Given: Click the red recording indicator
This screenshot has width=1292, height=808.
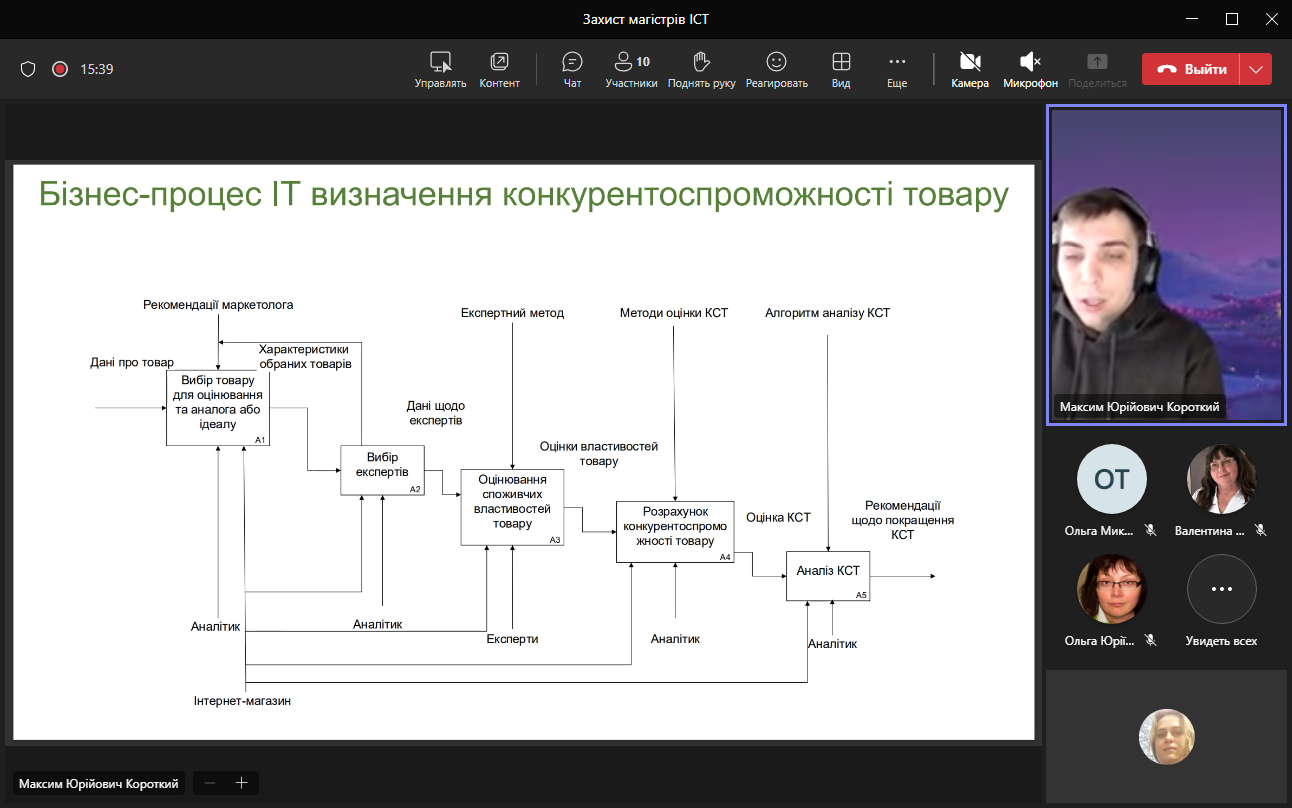Looking at the screenshot, I should pyautogui.click(x=60, y=69).
